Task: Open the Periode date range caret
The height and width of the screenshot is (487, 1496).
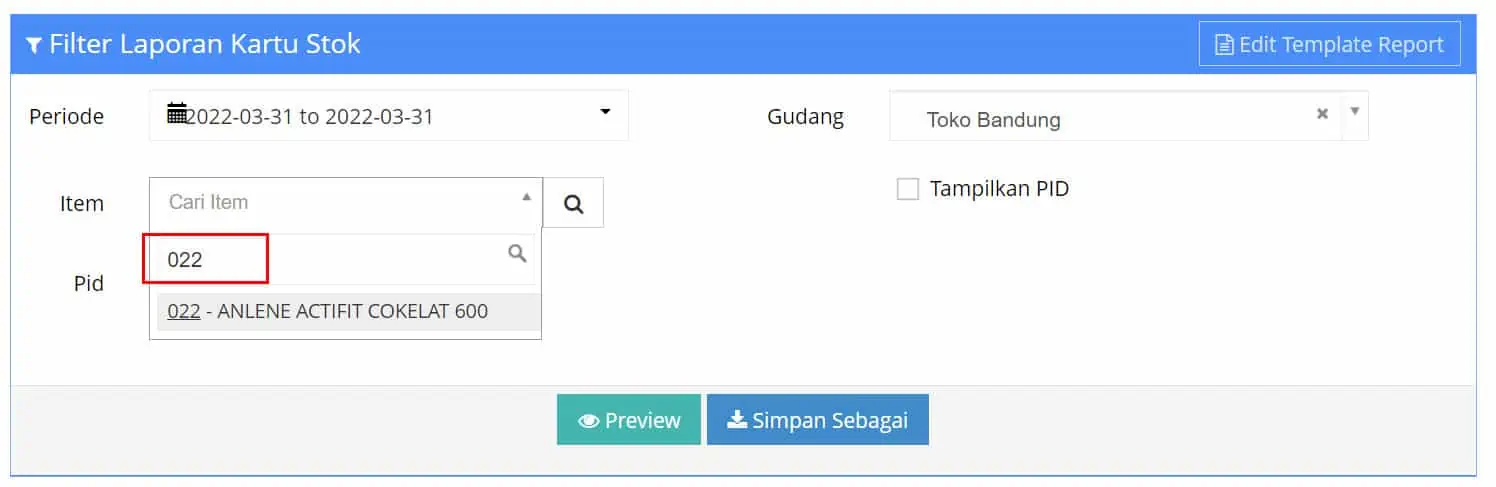Action: click(x=605, y=111)
